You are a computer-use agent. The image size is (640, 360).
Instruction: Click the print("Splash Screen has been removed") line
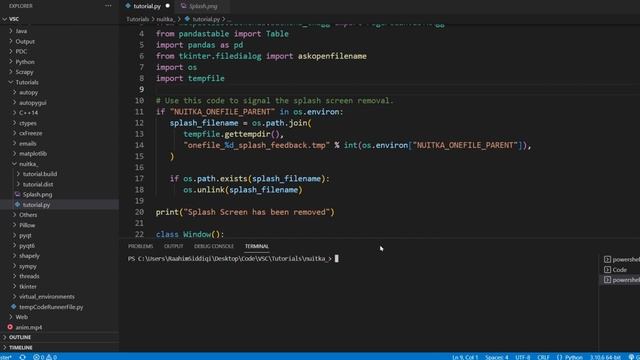click(245, 212)
